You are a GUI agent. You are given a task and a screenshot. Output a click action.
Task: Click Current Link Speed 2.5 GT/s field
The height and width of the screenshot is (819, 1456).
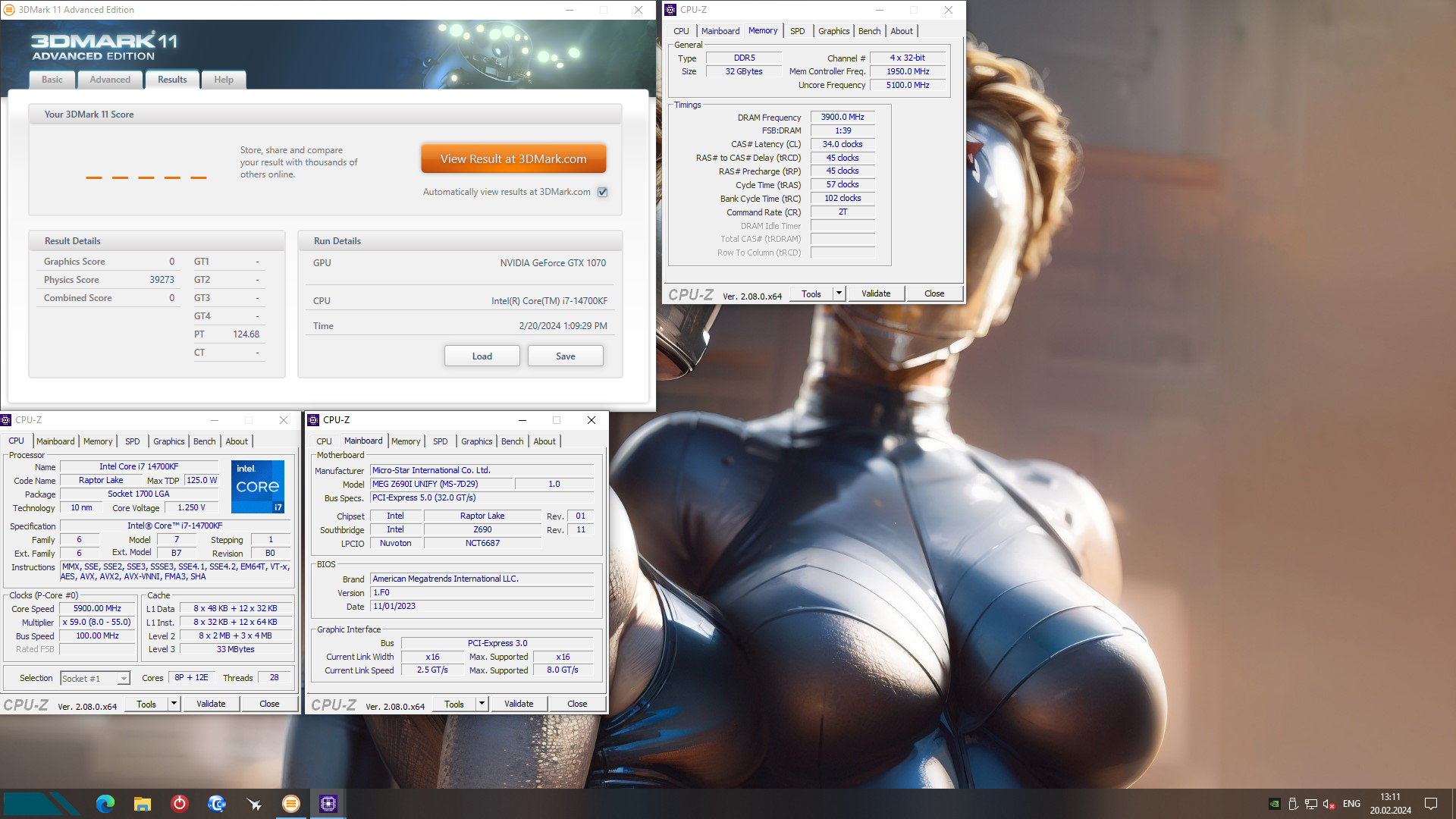tap(432, 670)
